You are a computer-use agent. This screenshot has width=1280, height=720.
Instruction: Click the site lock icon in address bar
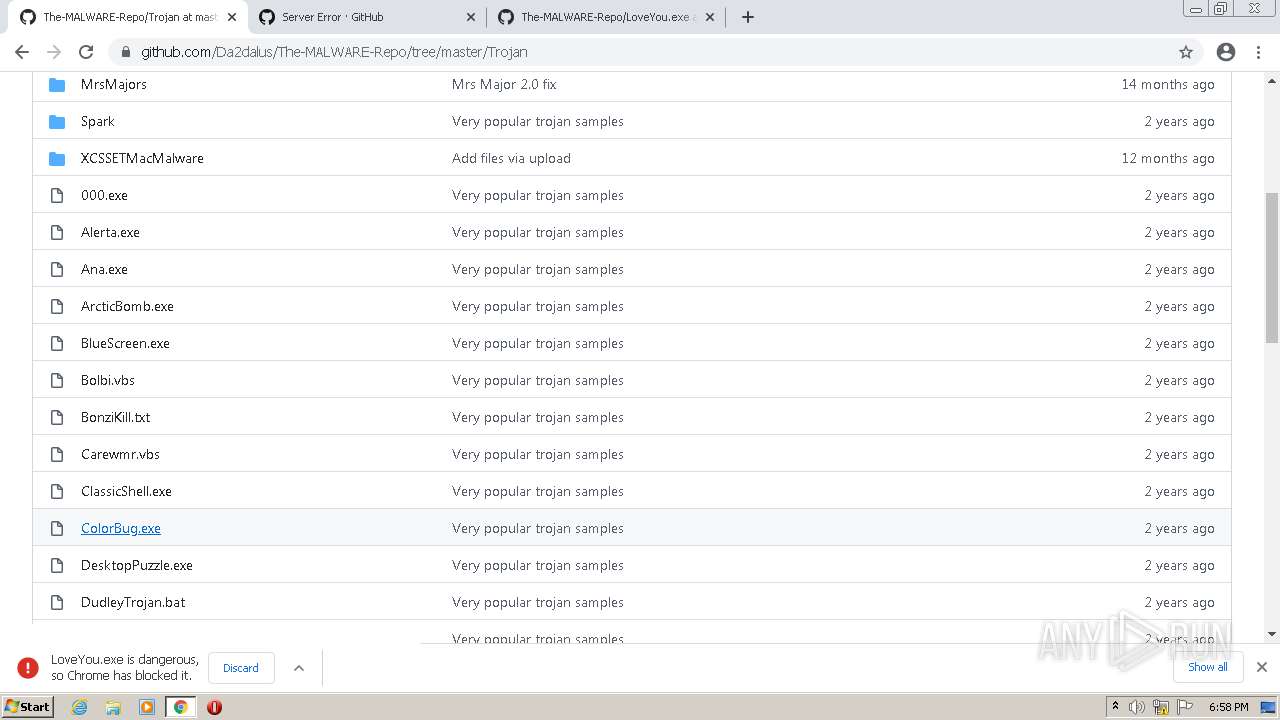click(125, 52)
